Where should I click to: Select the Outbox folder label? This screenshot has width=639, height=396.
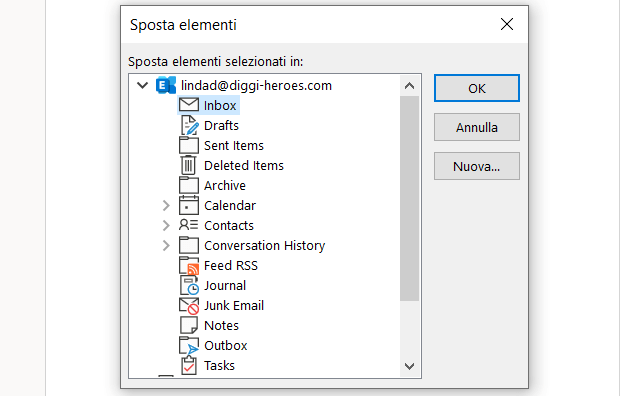tap(226, 345)
